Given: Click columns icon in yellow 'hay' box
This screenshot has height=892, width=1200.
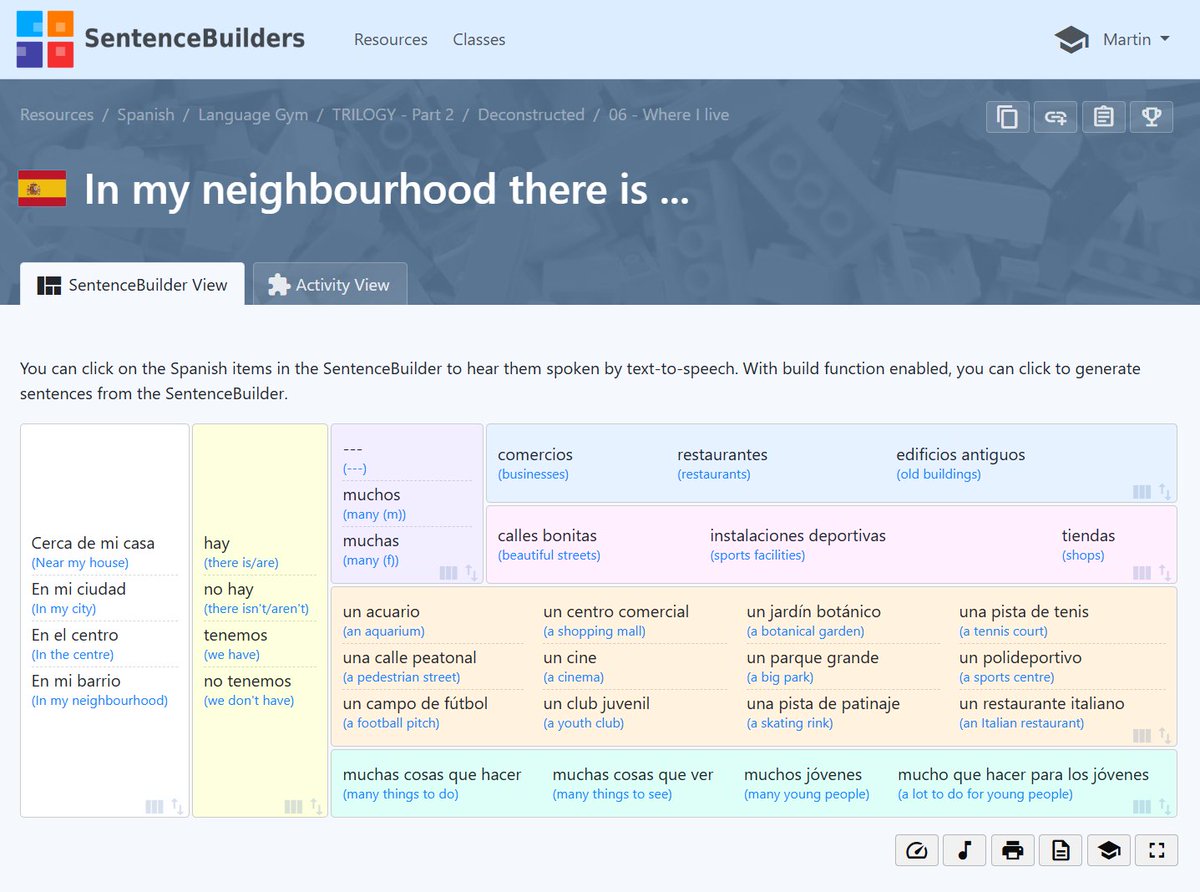Looking at the screenshot, I should pos(293,806).
